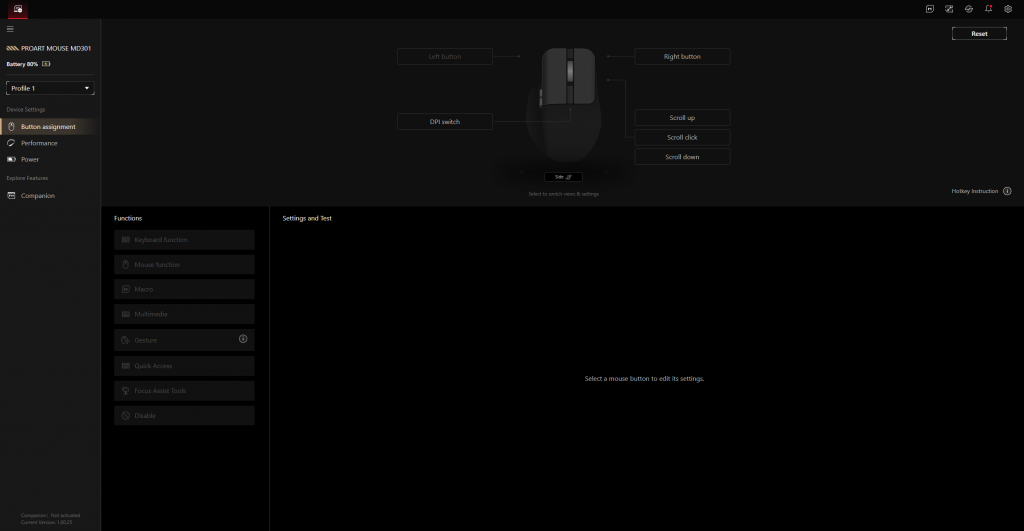The image size is (1024, 531).
Task: Click the sync update icon in top bar
Action: (968, 9)
